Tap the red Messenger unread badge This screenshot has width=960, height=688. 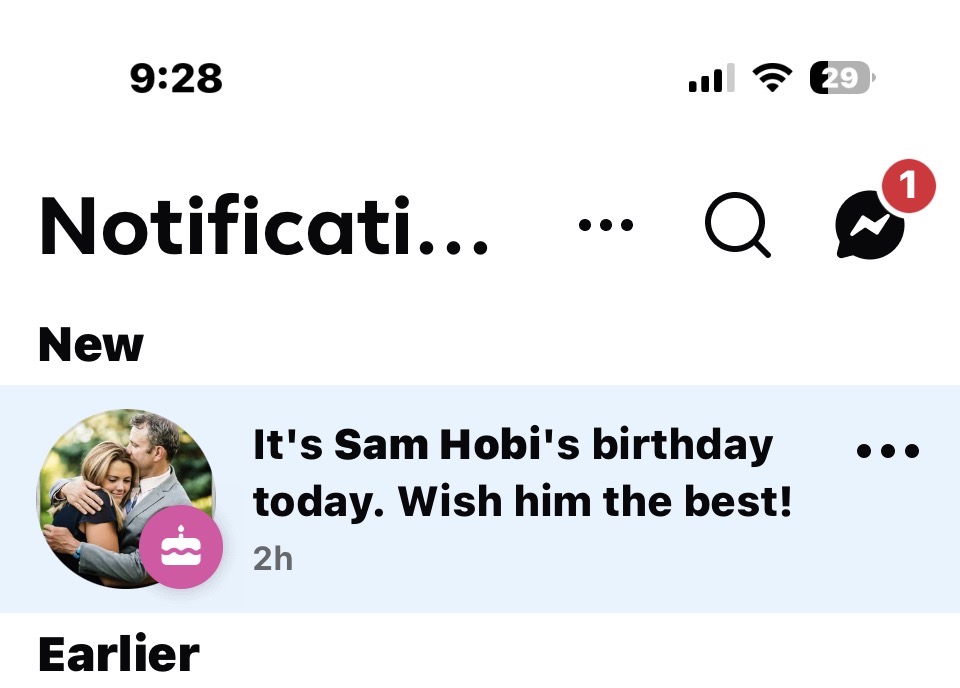pyautogui.click(x=908, y=186)
